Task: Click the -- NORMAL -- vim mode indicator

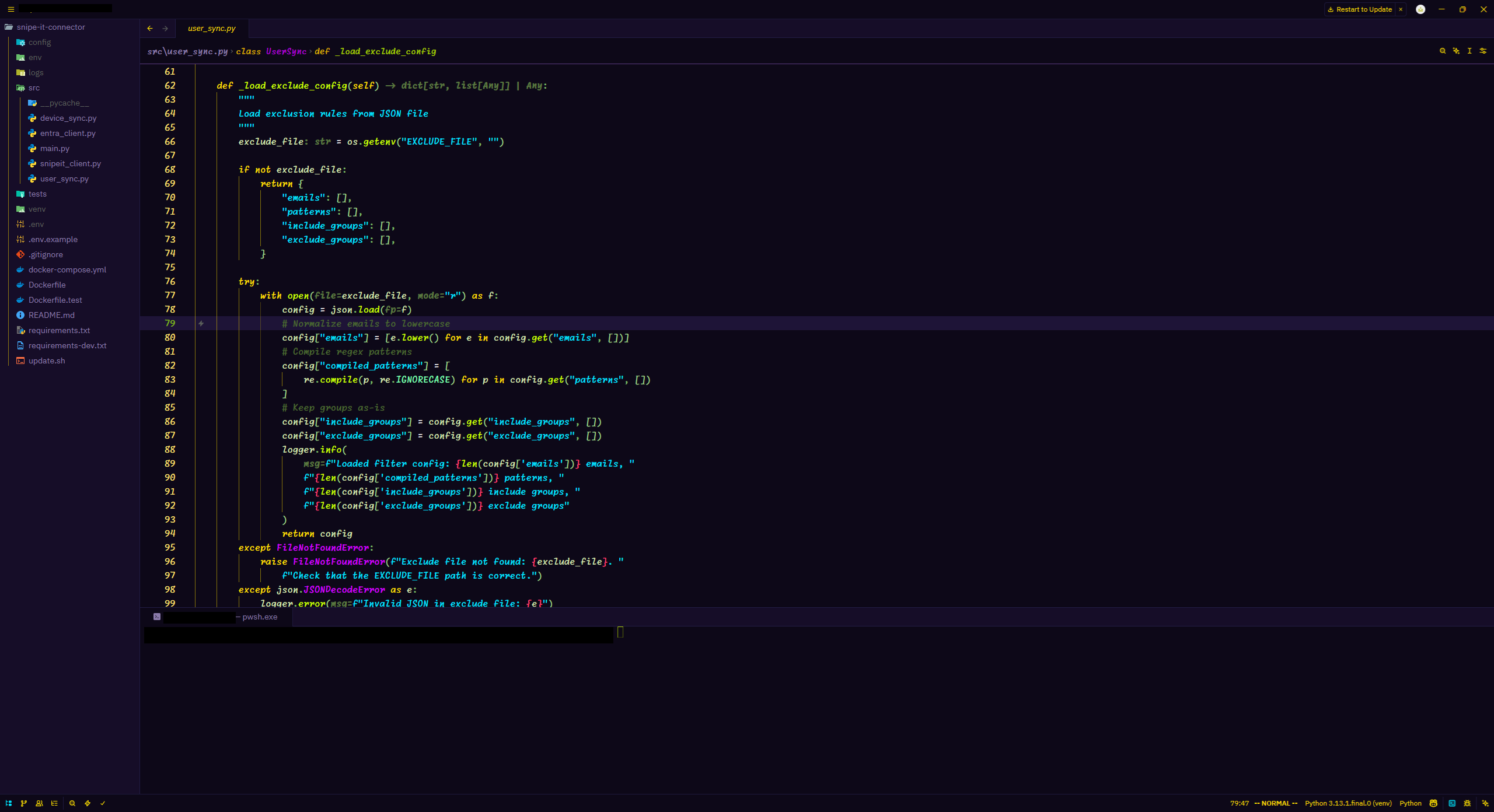Action: tap(1276, 803)
